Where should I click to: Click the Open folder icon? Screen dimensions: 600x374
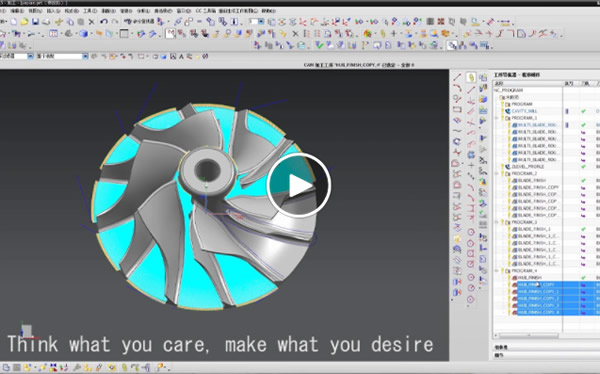click(24, 22)
